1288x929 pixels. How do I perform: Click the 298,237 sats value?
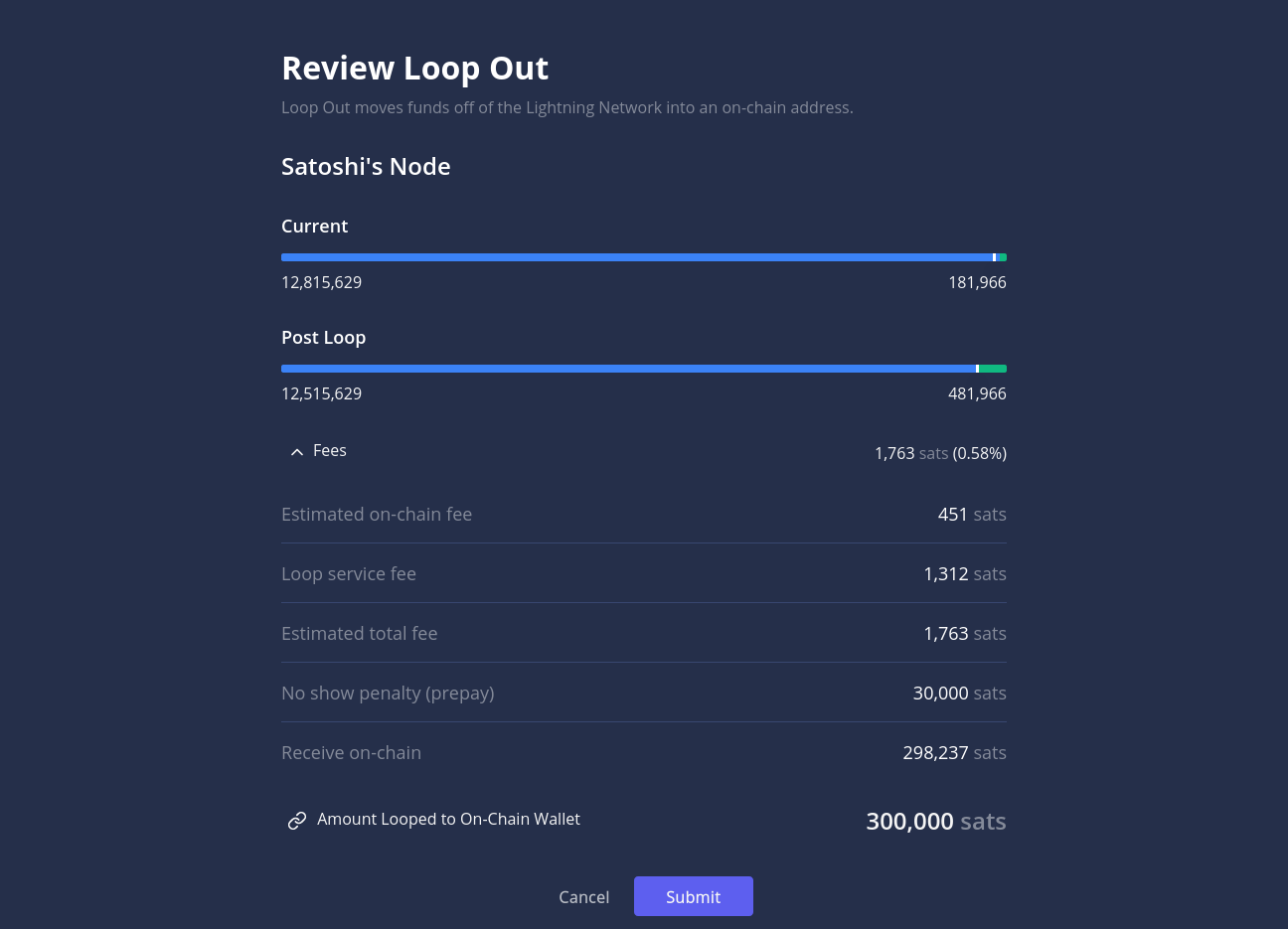pos(954,753)
